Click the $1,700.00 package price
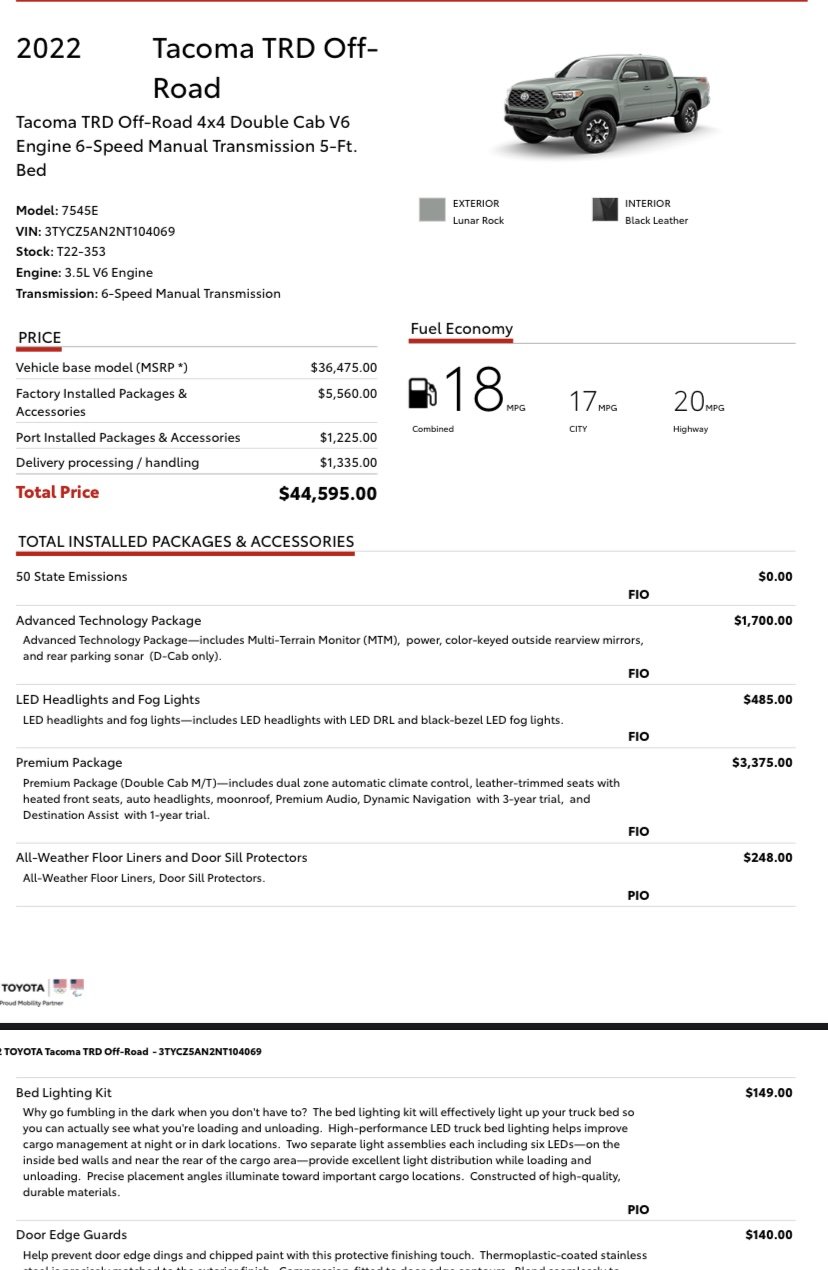Viewport: 828px width, 1270px height. [763, 621]
